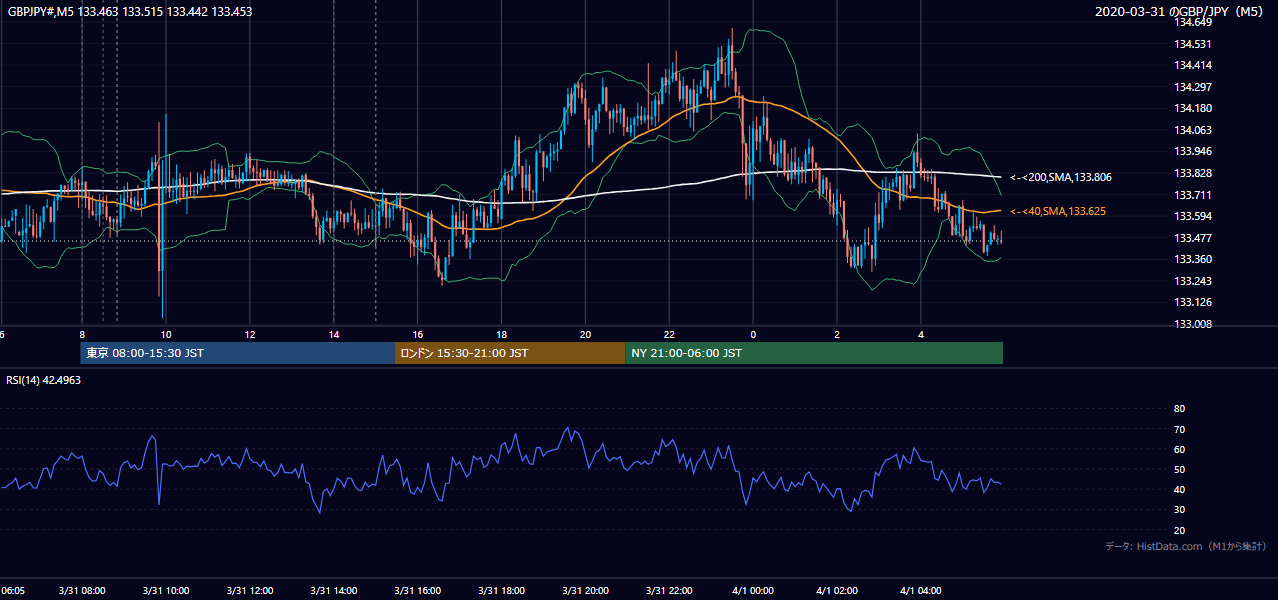Viewport: 1278px width, 600px height.
Task: Click price axis value 133.360
Action: (x=1192, y=259)
